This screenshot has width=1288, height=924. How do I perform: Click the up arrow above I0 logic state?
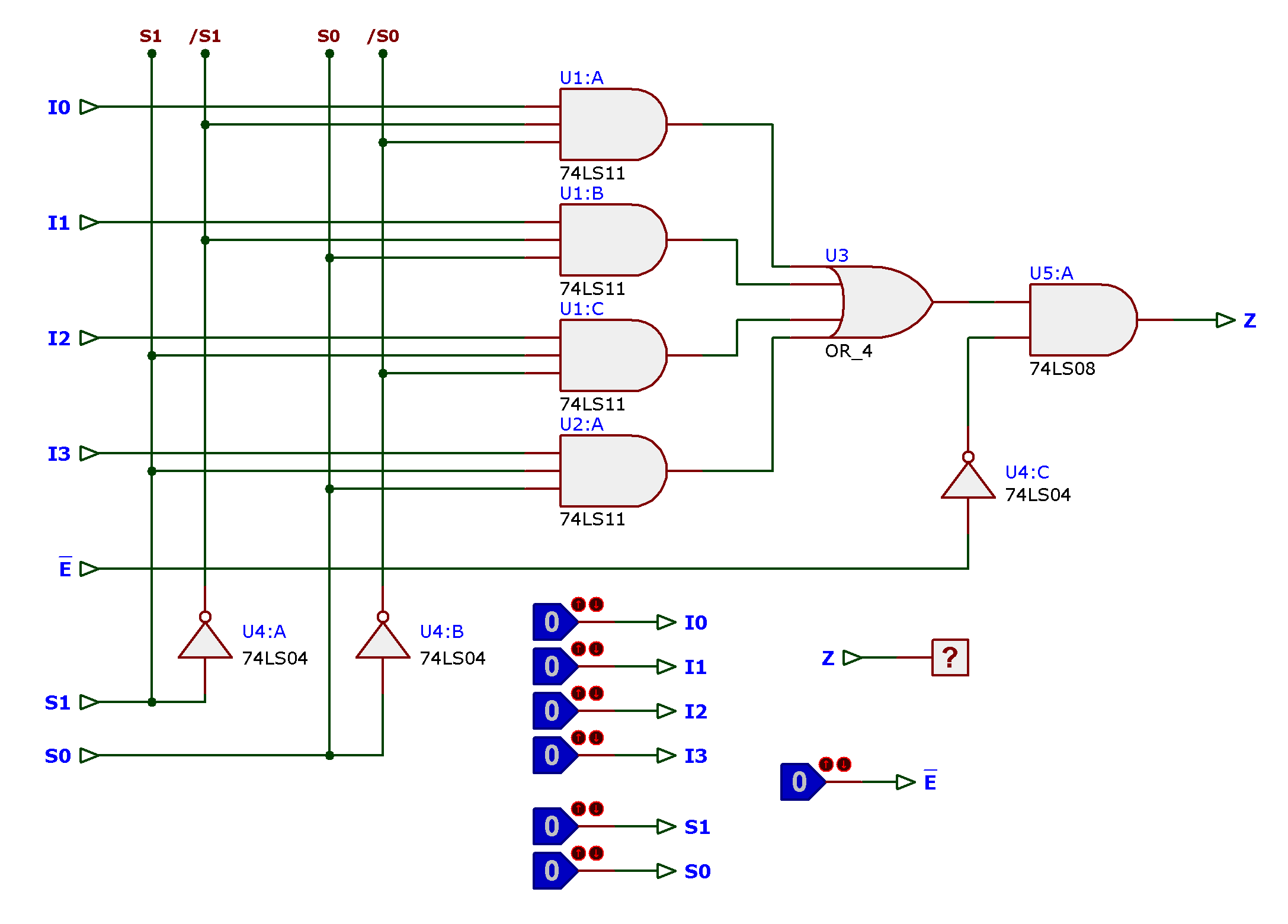pos(578,604)
